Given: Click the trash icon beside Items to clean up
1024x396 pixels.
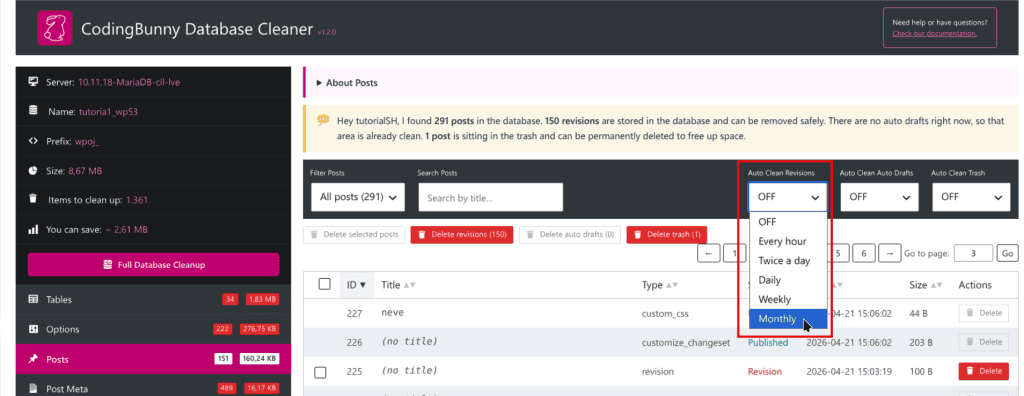Looking at the screenshot, I should pos(33,199).
